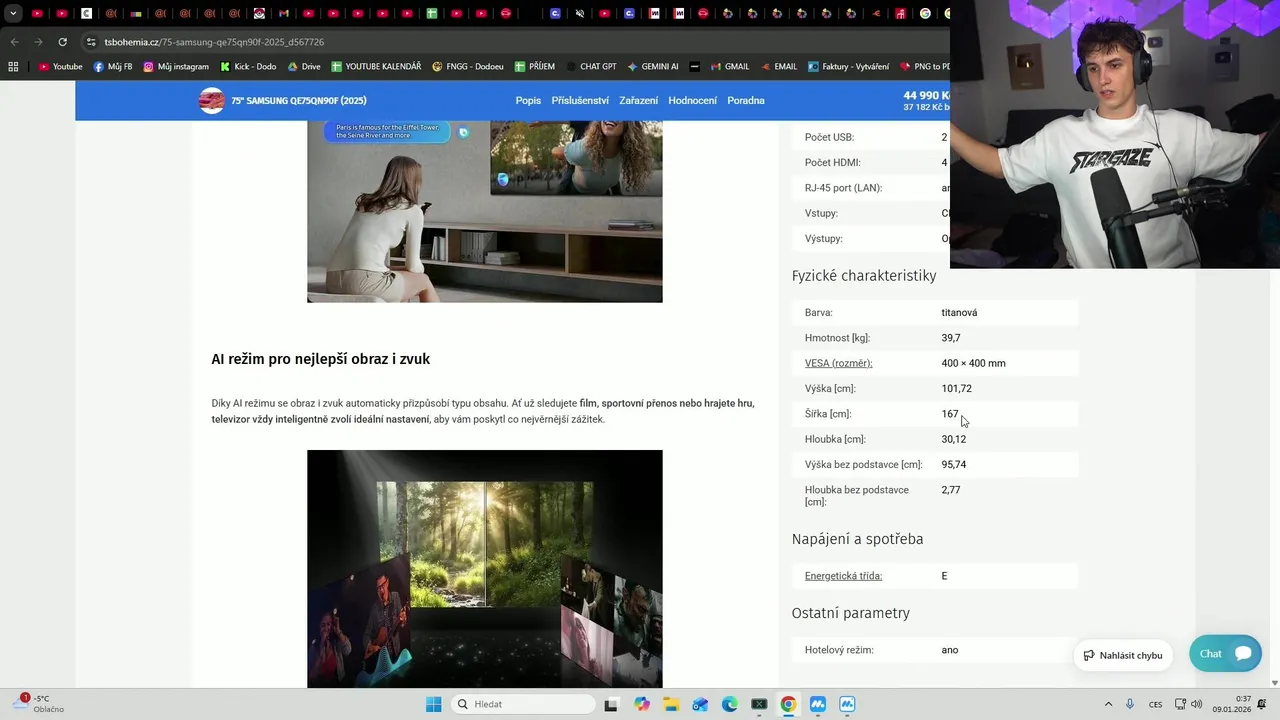Go to Poradna section

click(746, 100)
